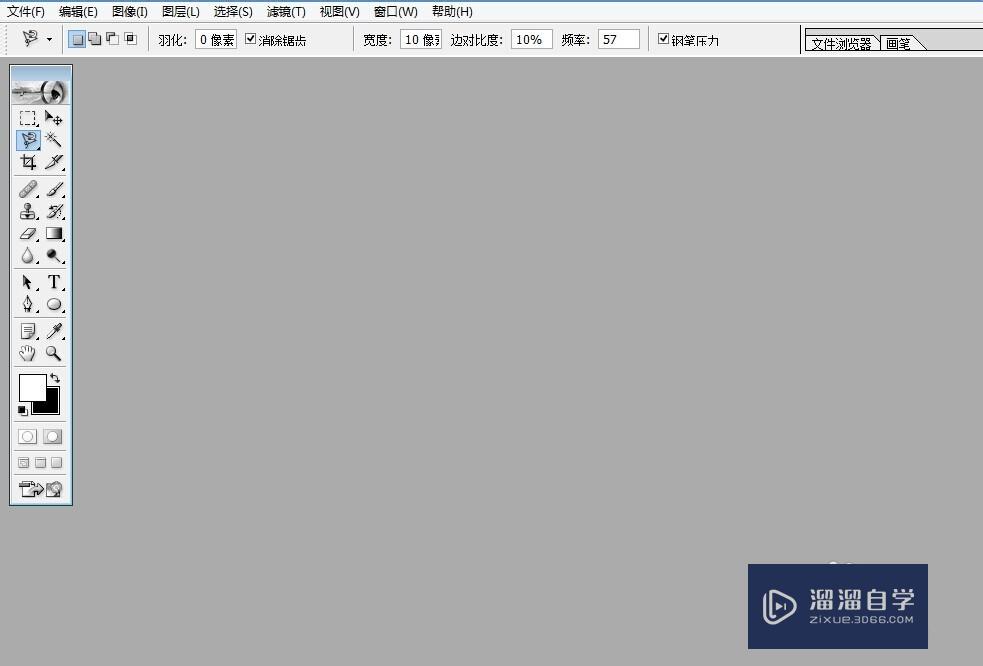Click the white foreground color swatch
The height and width of the screenshot is (666, 983).
point(31,386)
